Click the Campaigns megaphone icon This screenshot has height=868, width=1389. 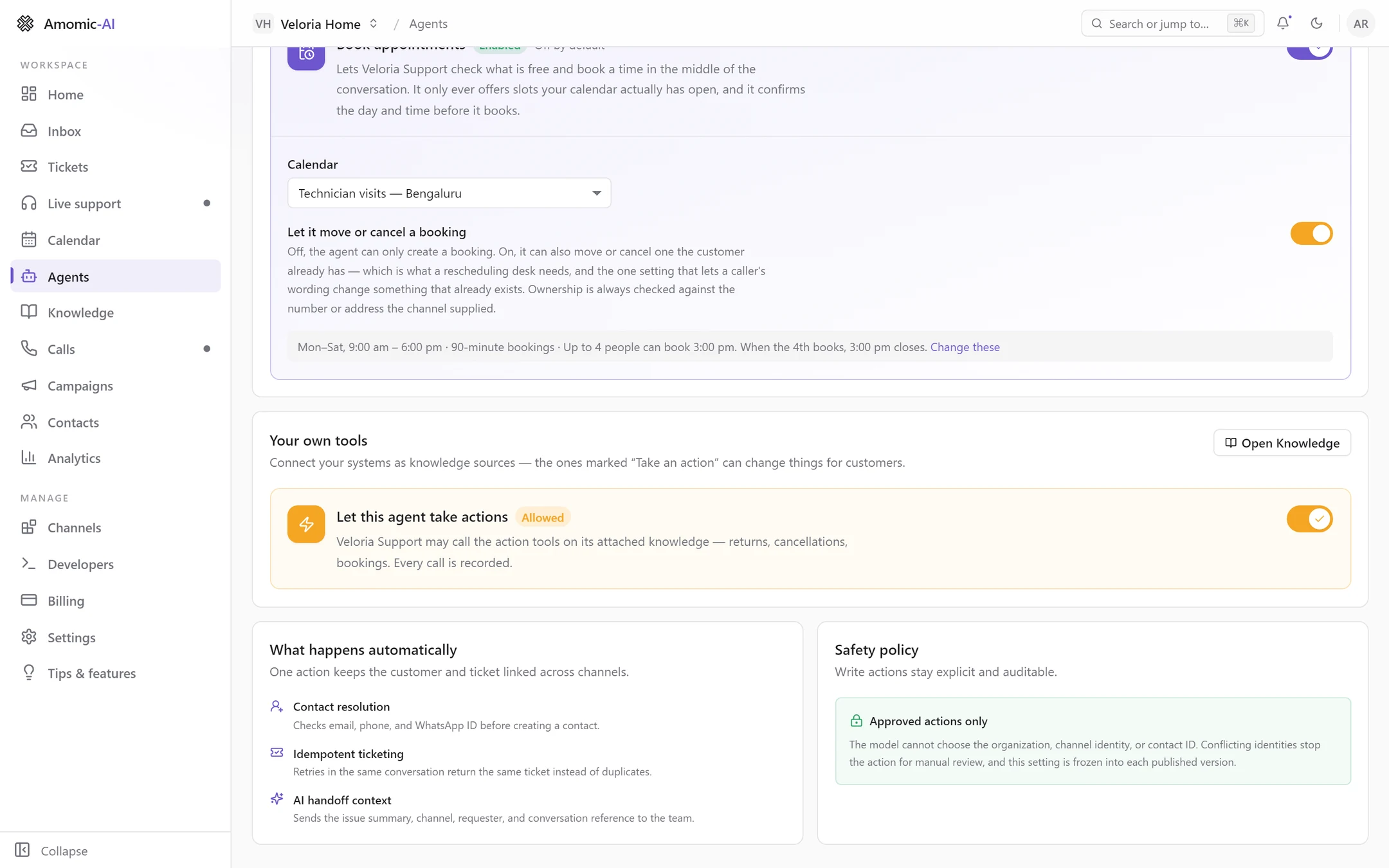pyautogui.click(x=29, y=385)
